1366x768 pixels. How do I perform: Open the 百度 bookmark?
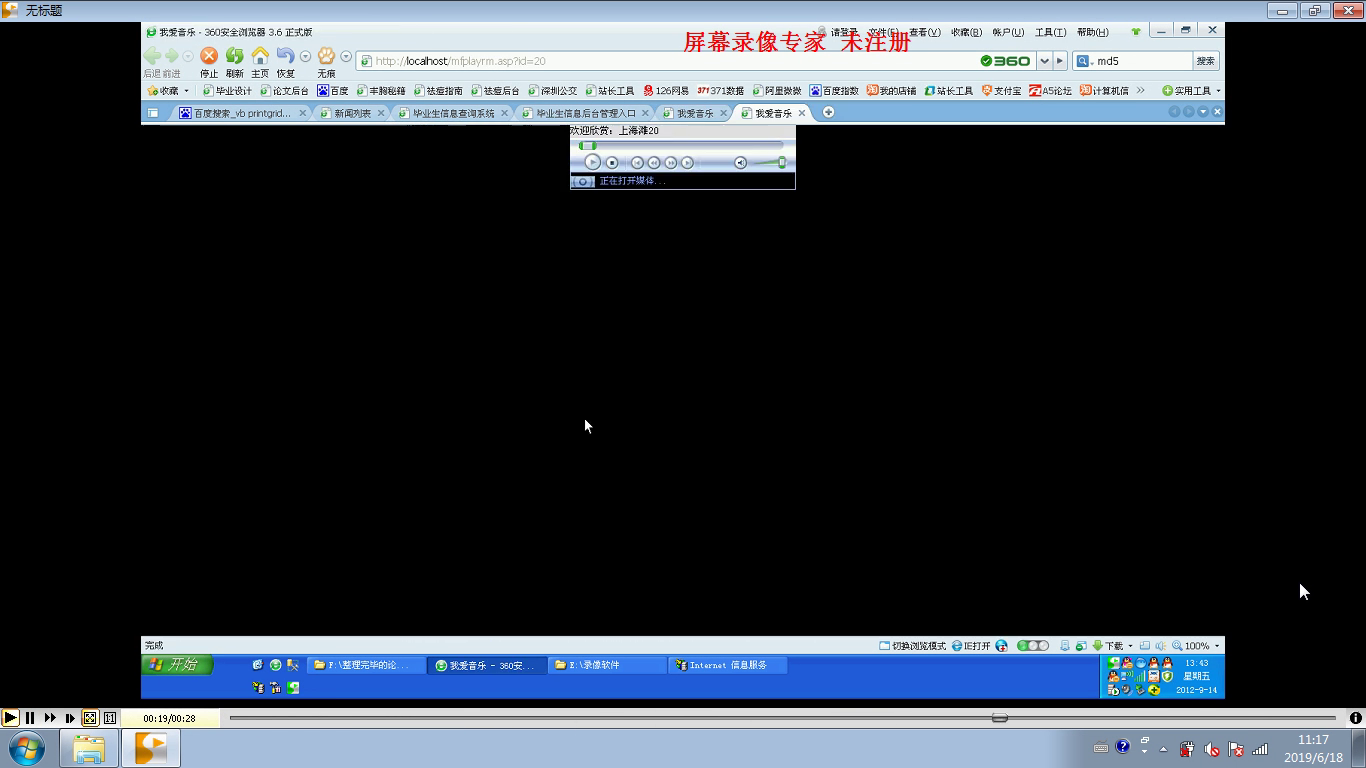(x=333, y=91)
